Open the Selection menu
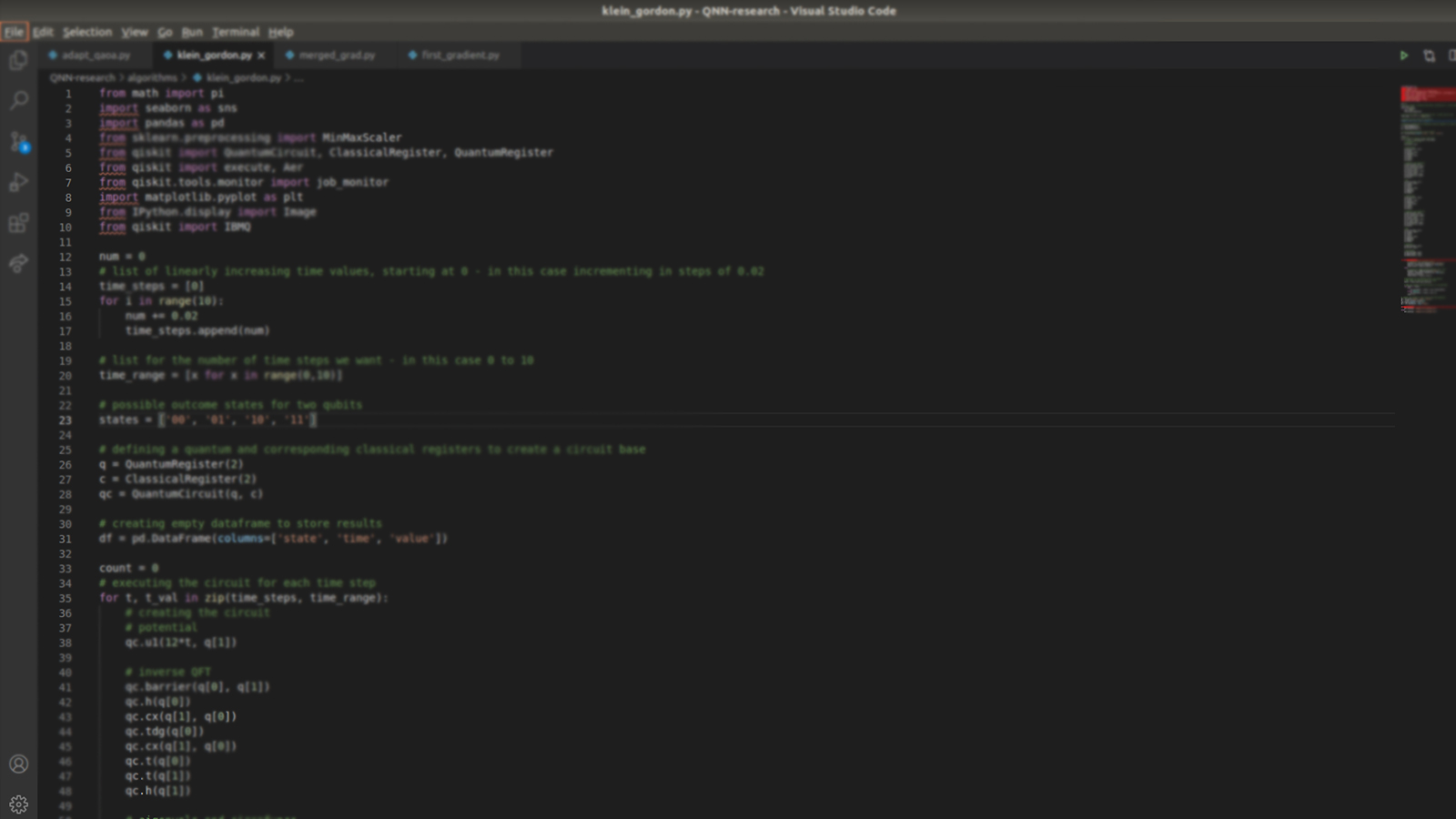Viewport: 1456px width, 819px height. pos(87,32)
